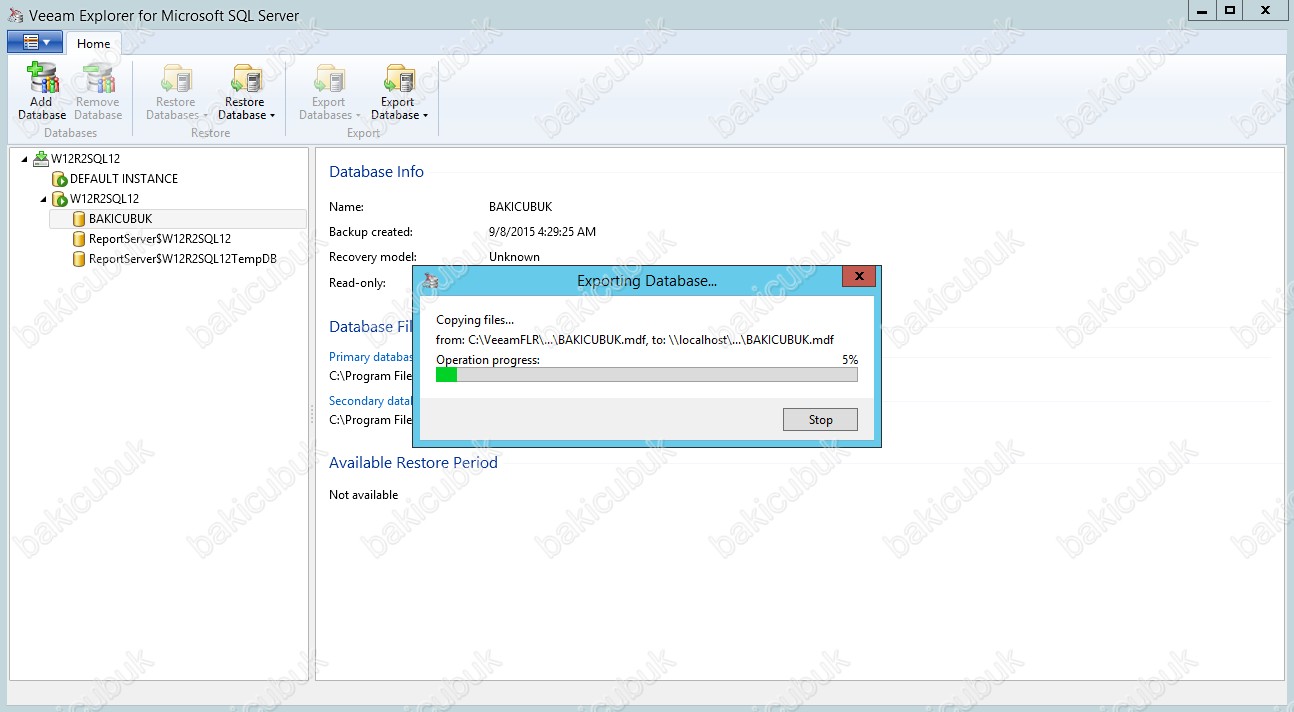Open the Export Database dropdown arrow
This screenshot has width=1294, height=712.
[x=425, y=116]
